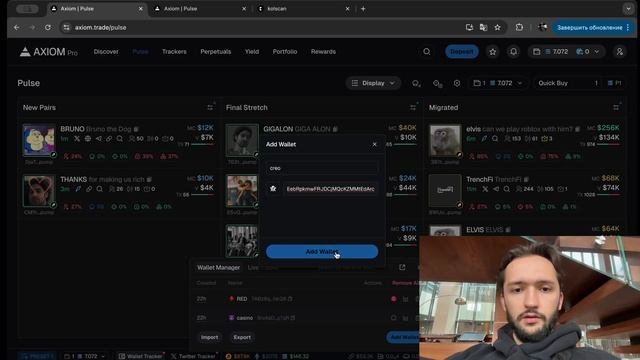Select the Wallet Manager tab
640x360 pixels.
click(218, 268)
